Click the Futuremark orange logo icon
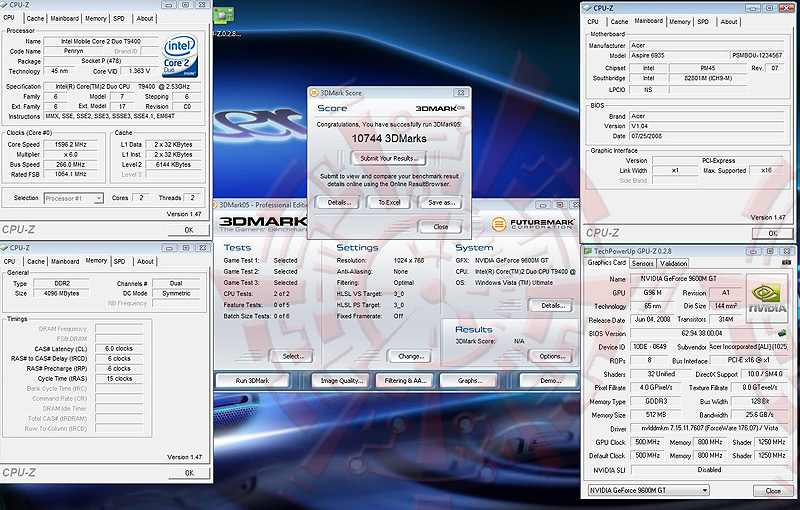The width and height of the screenshot is (800, 510). pyautogui.click(x=498, y=224)
